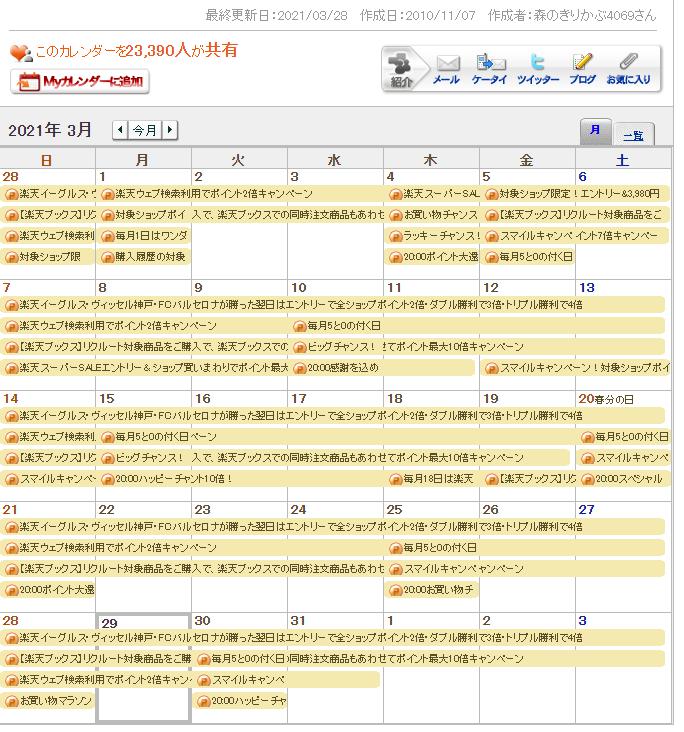Open February 28 event 対象ショップ限
The height and width of the screenshot is (732, 684).
point(48,257)
